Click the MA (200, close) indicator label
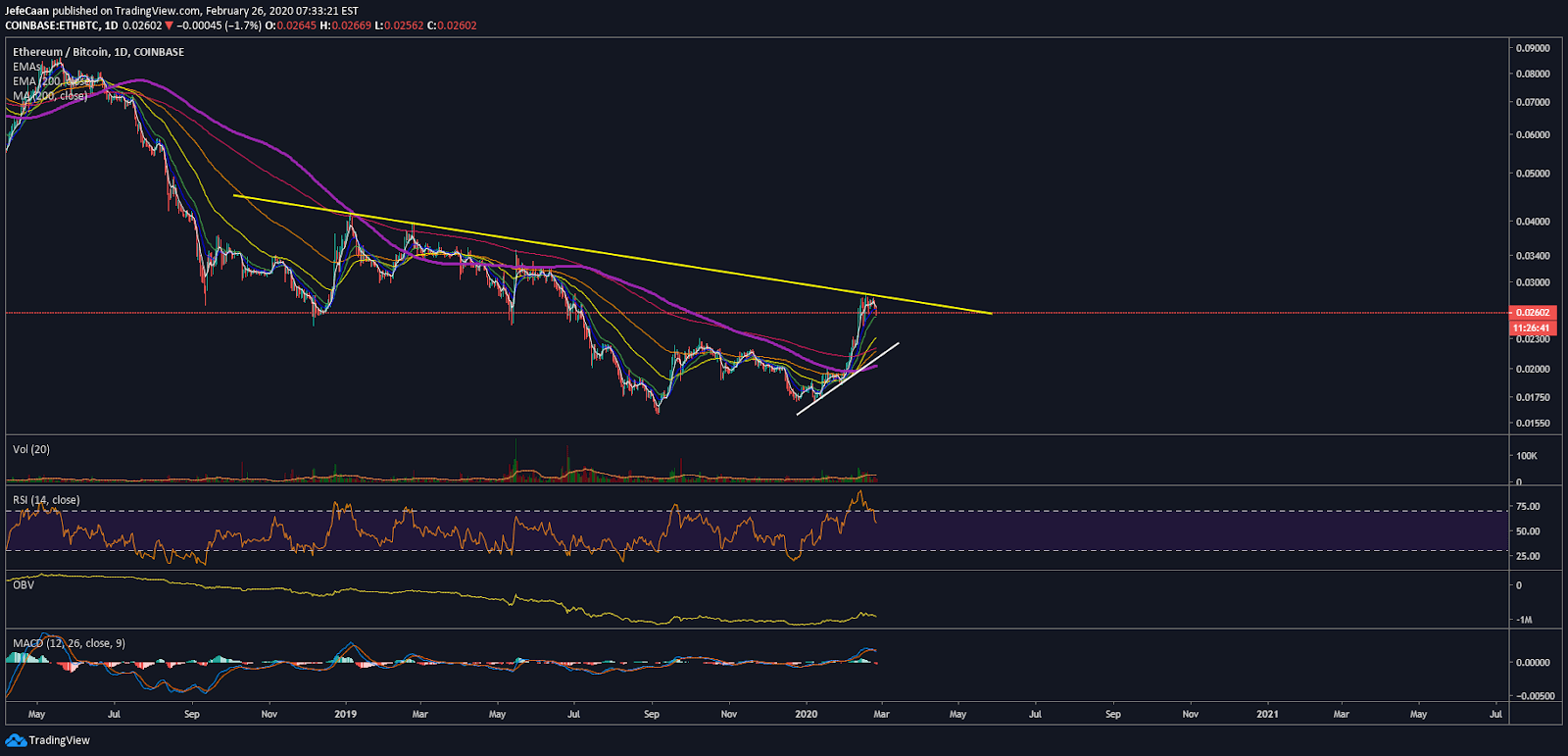This screenshot has width=1568, height=756. [x=50, y=96]
